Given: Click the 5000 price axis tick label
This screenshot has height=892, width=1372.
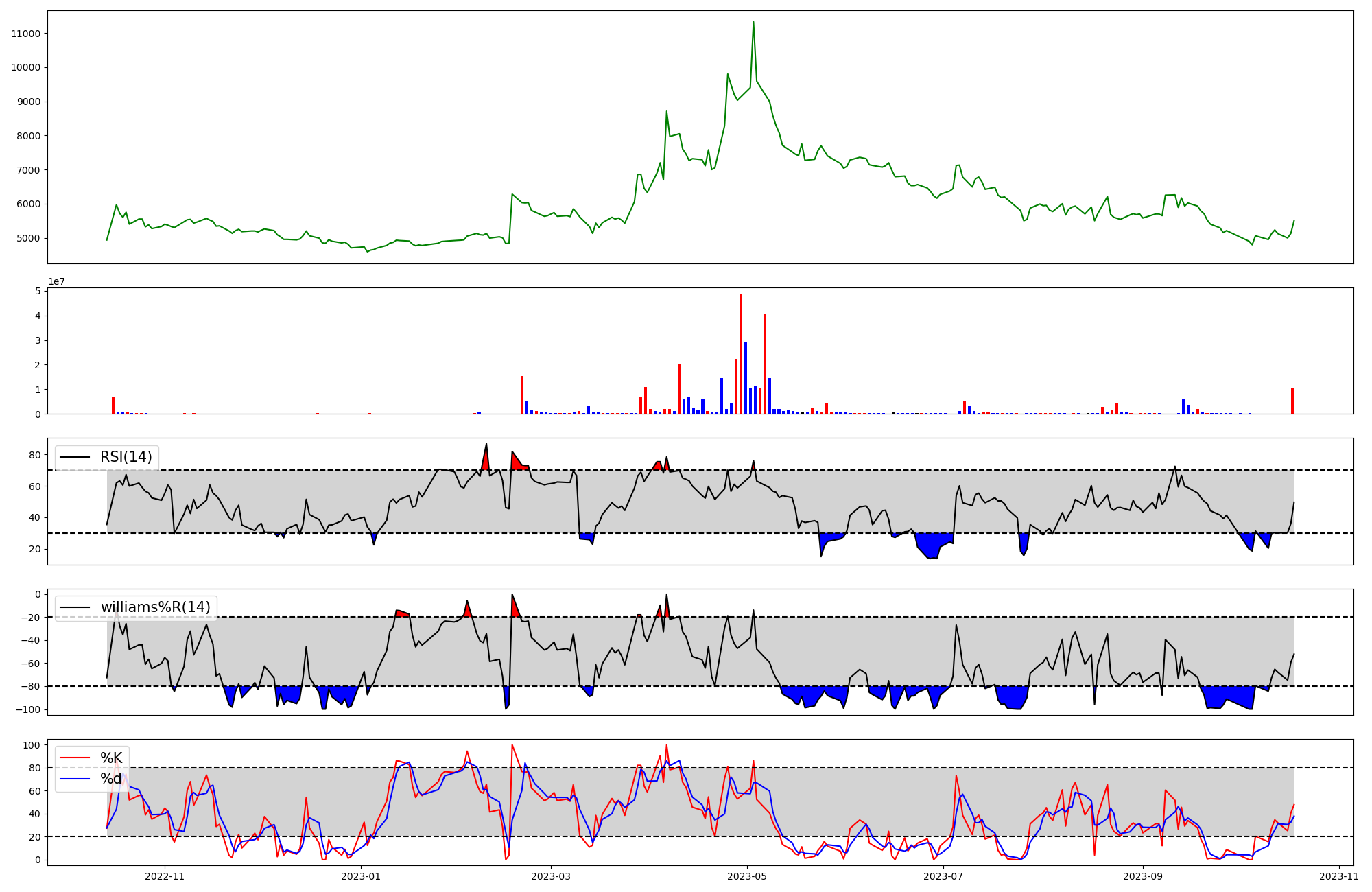Looking at the screenshot, I should tap(28, 239).
